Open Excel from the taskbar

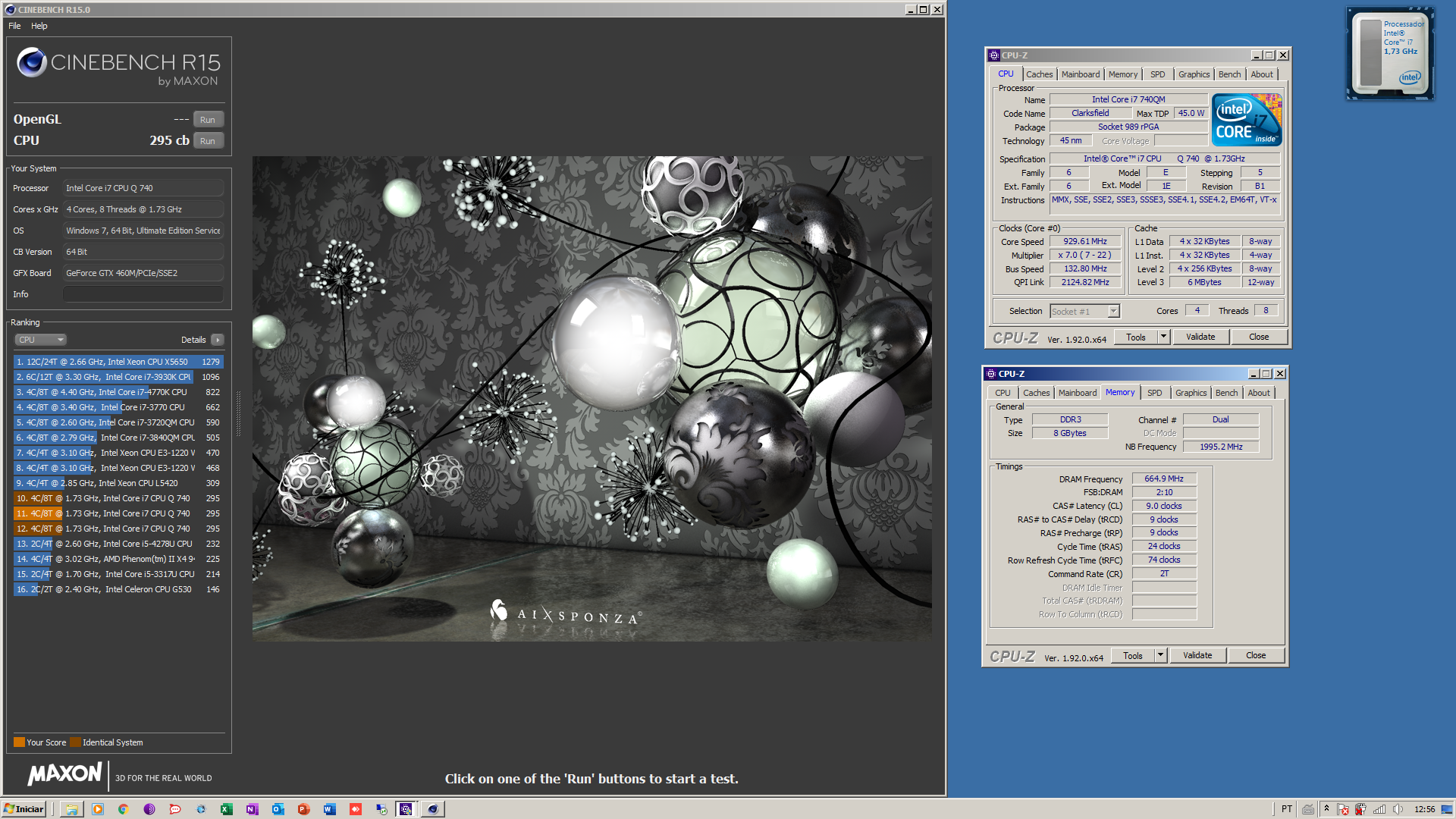226,809
